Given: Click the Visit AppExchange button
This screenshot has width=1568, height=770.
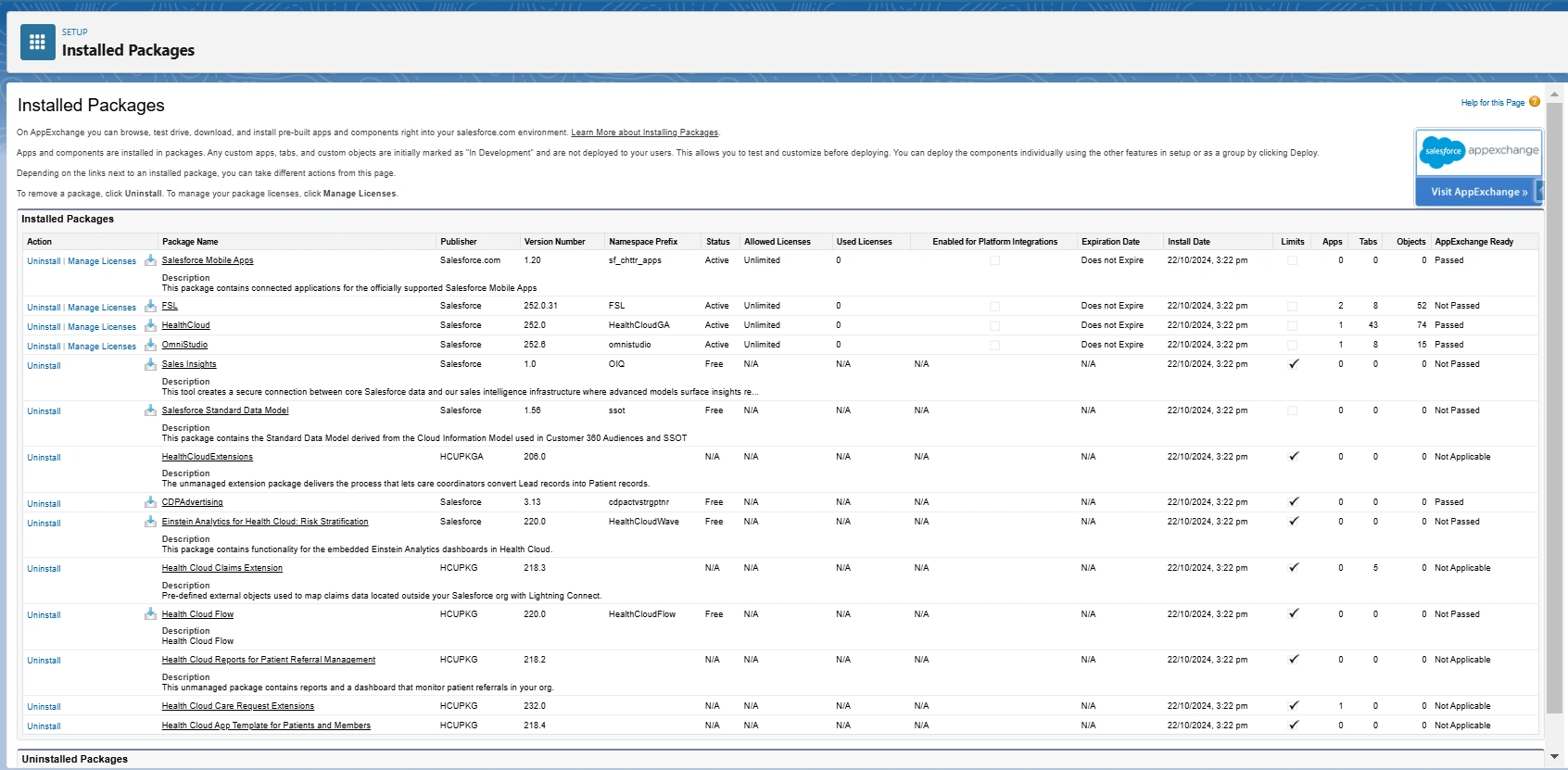Looking at the screenshot, I should pos(1479,192).
